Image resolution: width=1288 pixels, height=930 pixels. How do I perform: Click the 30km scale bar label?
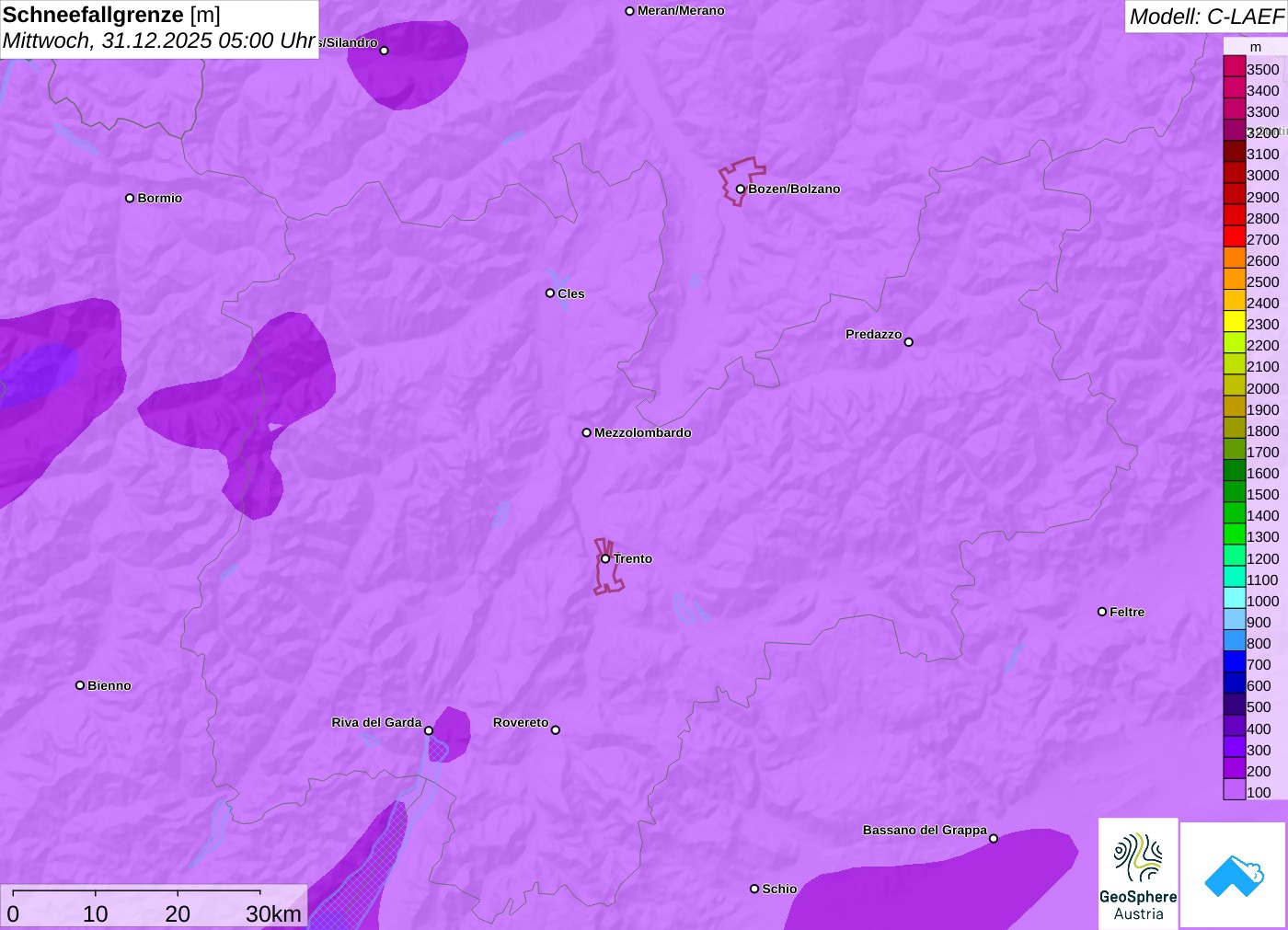pyautogui.click(x=273, y=913)
